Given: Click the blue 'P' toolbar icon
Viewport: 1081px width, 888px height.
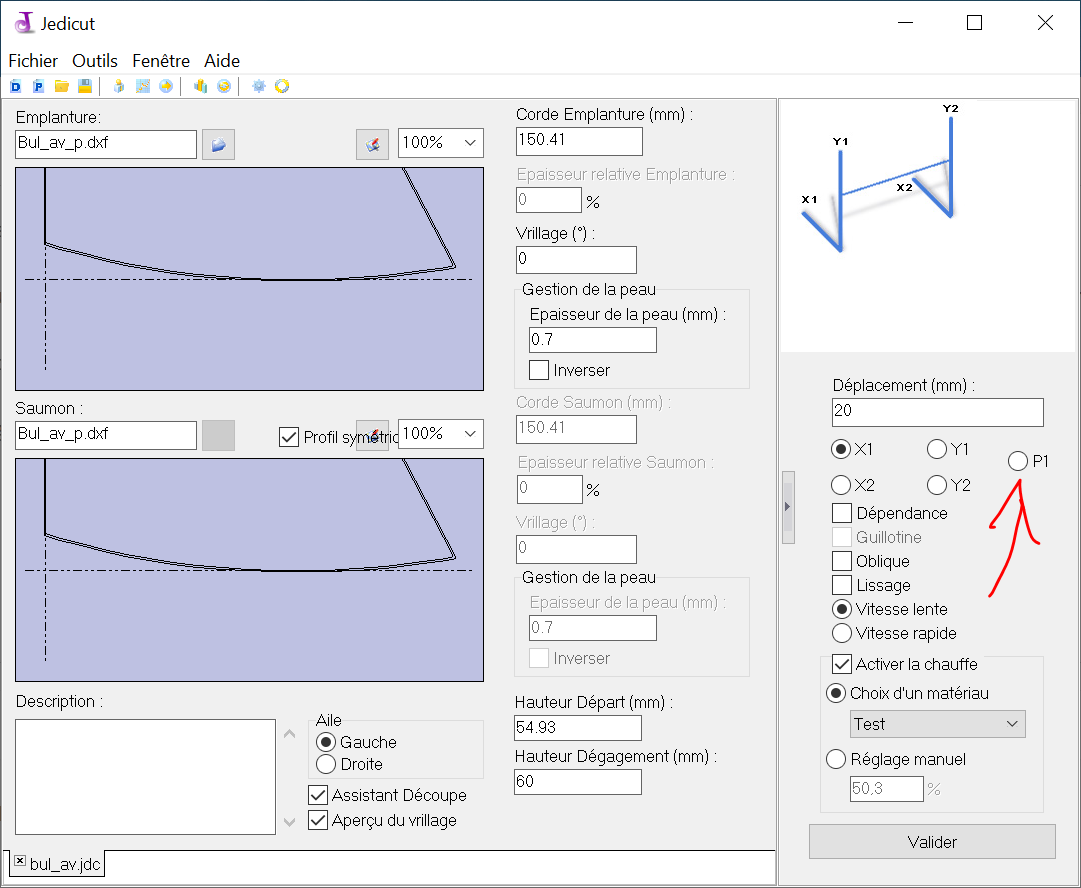Looking at the screenshot, I should coord(38,87).
